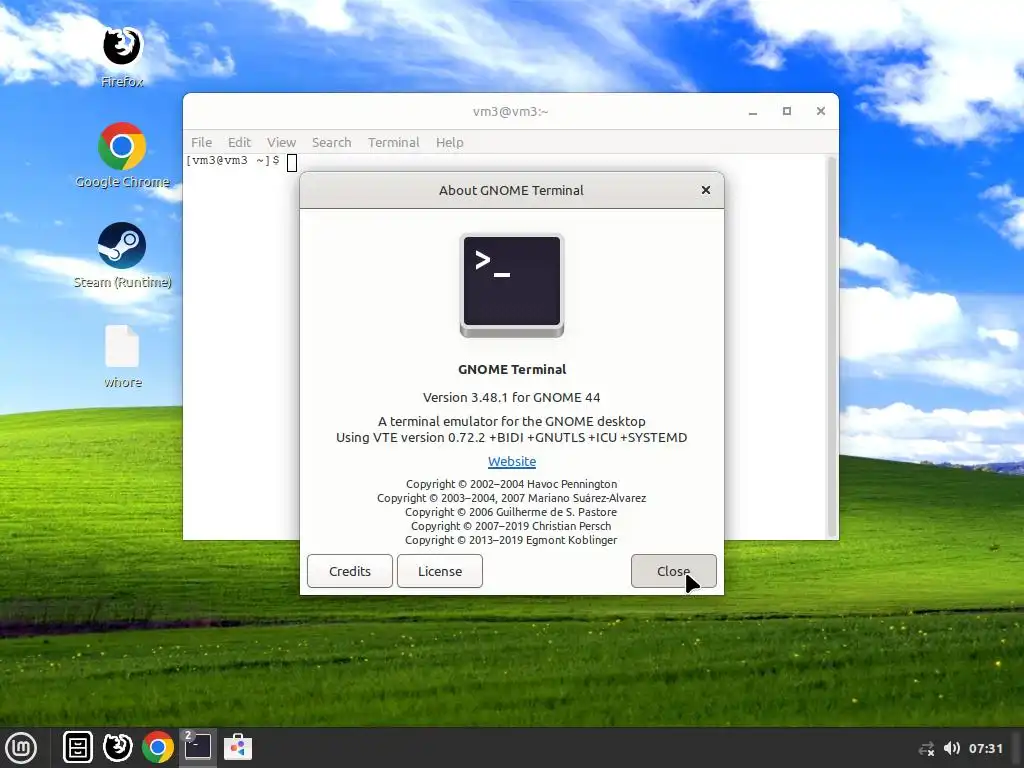Minimize the vm3@vm3 terminal window

(x=753, y=112)
